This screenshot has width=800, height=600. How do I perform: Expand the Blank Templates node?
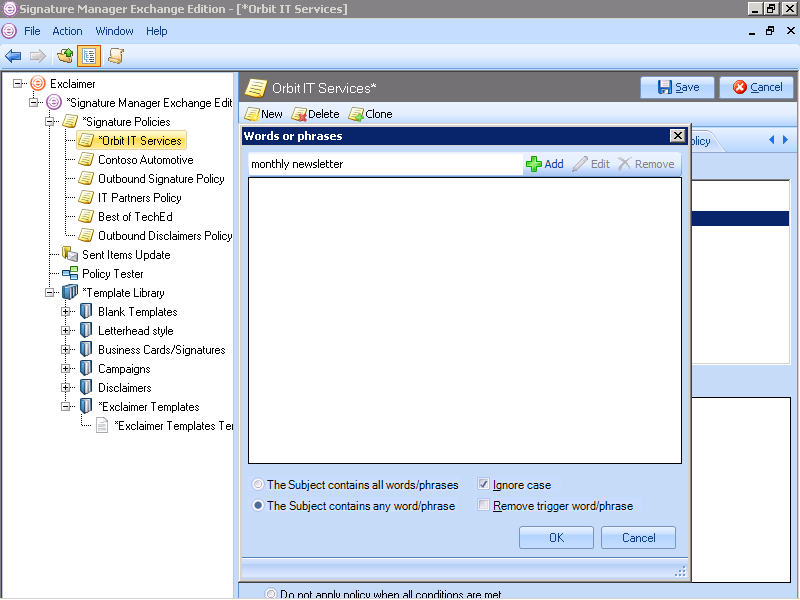(x=65, y=311)
